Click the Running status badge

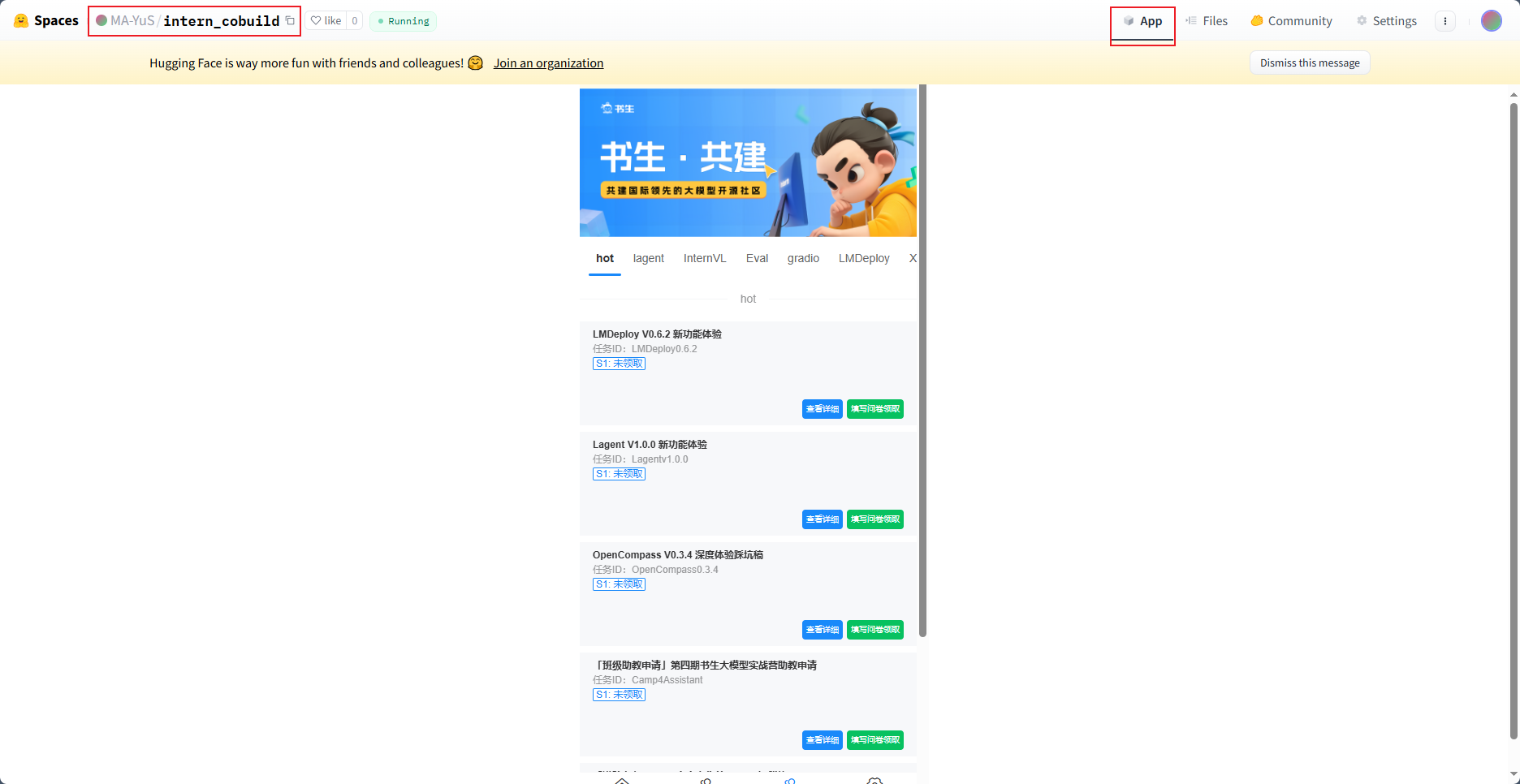tap(404, 21)
